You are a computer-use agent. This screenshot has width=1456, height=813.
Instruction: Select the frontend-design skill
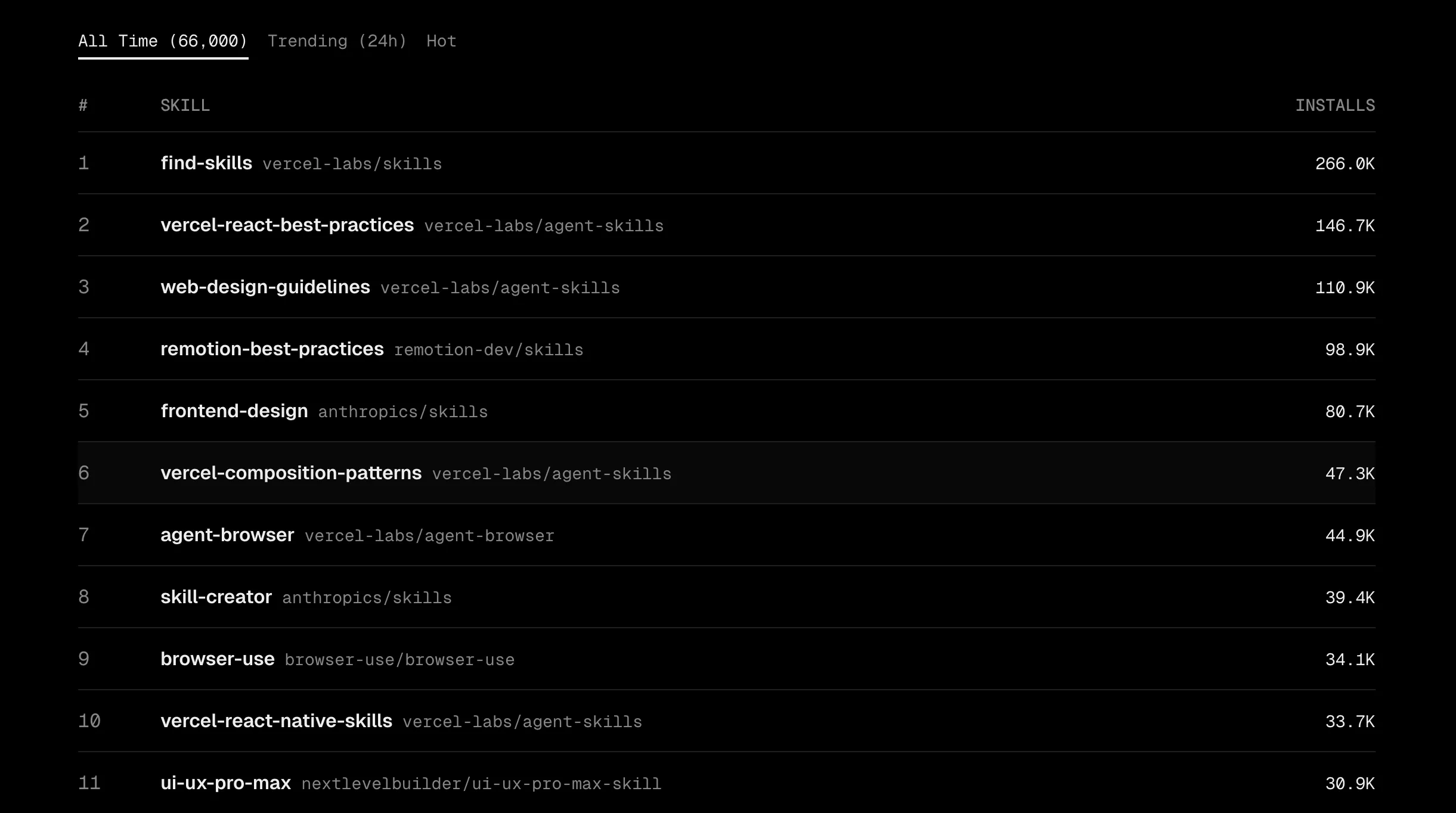234,411
